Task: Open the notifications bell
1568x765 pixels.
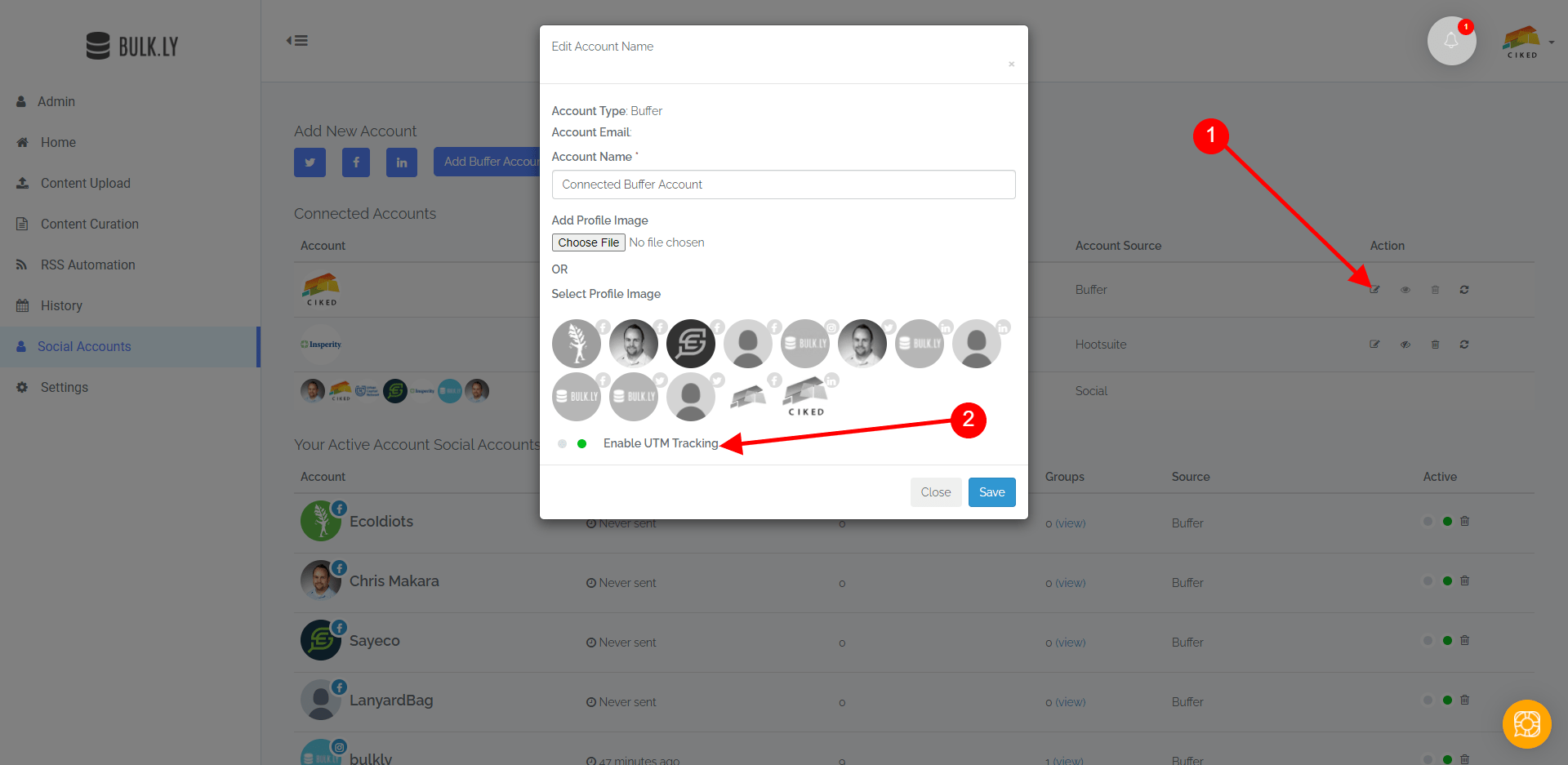Action: [1451, 41]
